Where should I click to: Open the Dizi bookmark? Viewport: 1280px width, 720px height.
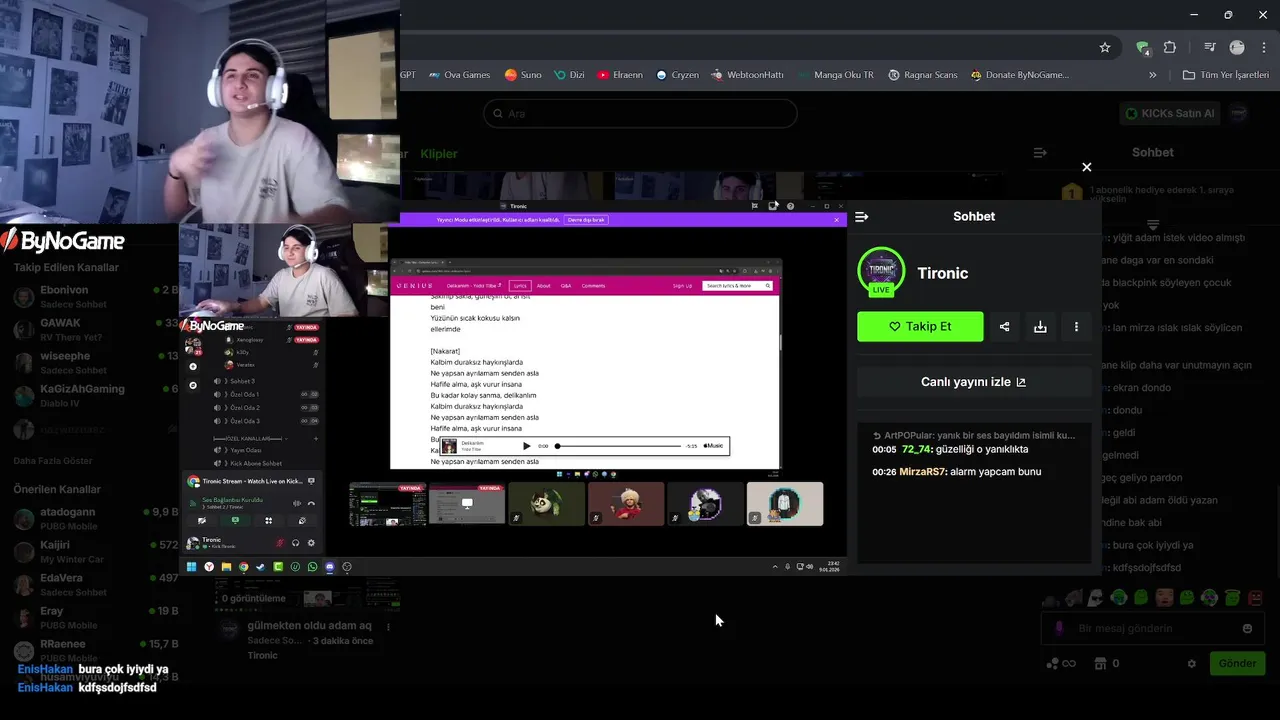click(570, 75)
